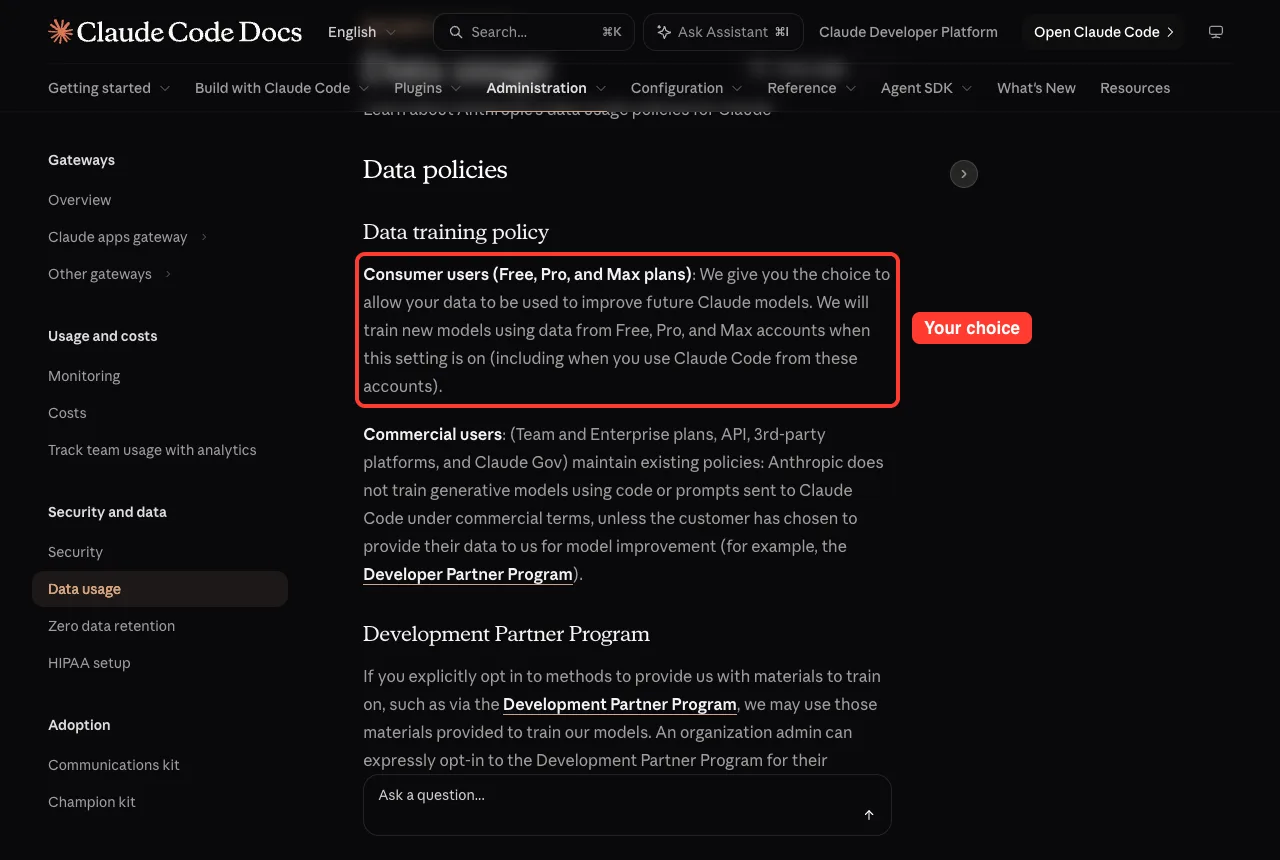Focus the Search field in the header
1280x860 pixels.
coord(533,32)
